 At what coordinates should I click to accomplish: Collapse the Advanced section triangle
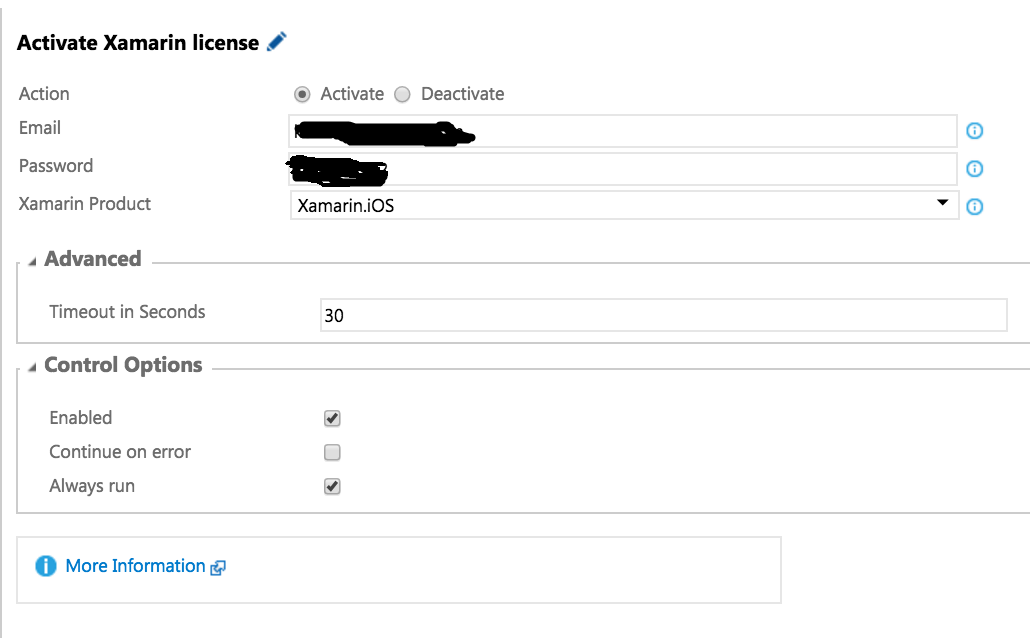pos(32,262)
